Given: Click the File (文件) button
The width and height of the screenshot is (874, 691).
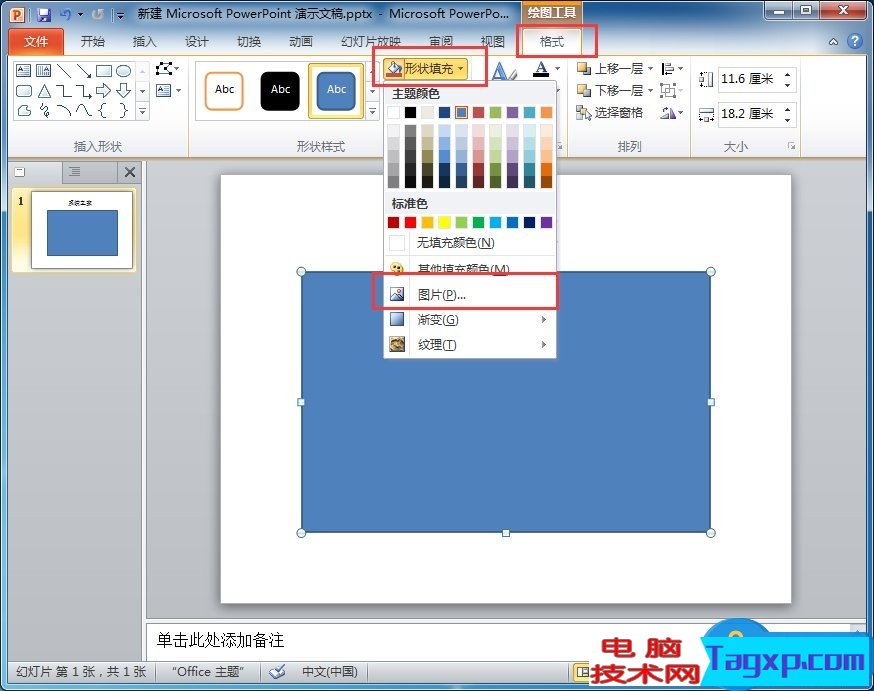Looking at the screenshot, I should (36, 42).
